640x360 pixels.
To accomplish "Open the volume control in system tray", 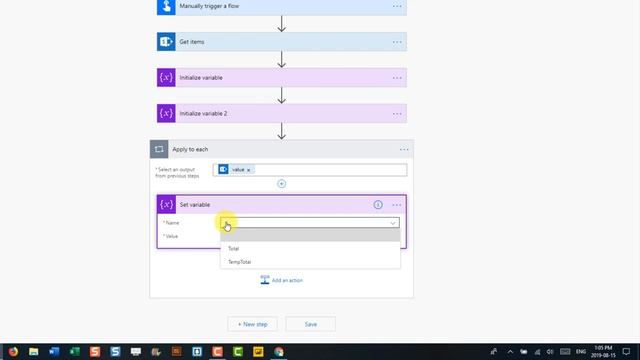I will (550, 351).
